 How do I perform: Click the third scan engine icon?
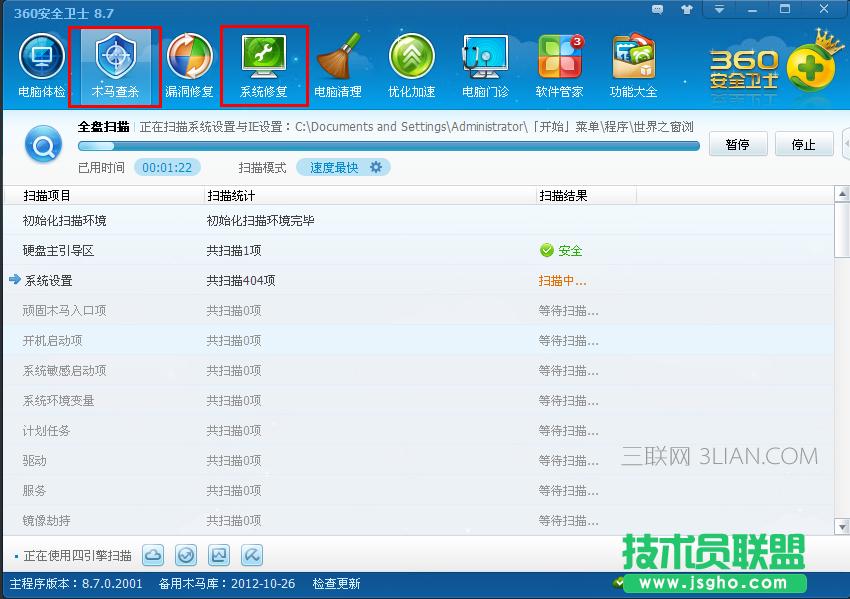tap(219, 555)
